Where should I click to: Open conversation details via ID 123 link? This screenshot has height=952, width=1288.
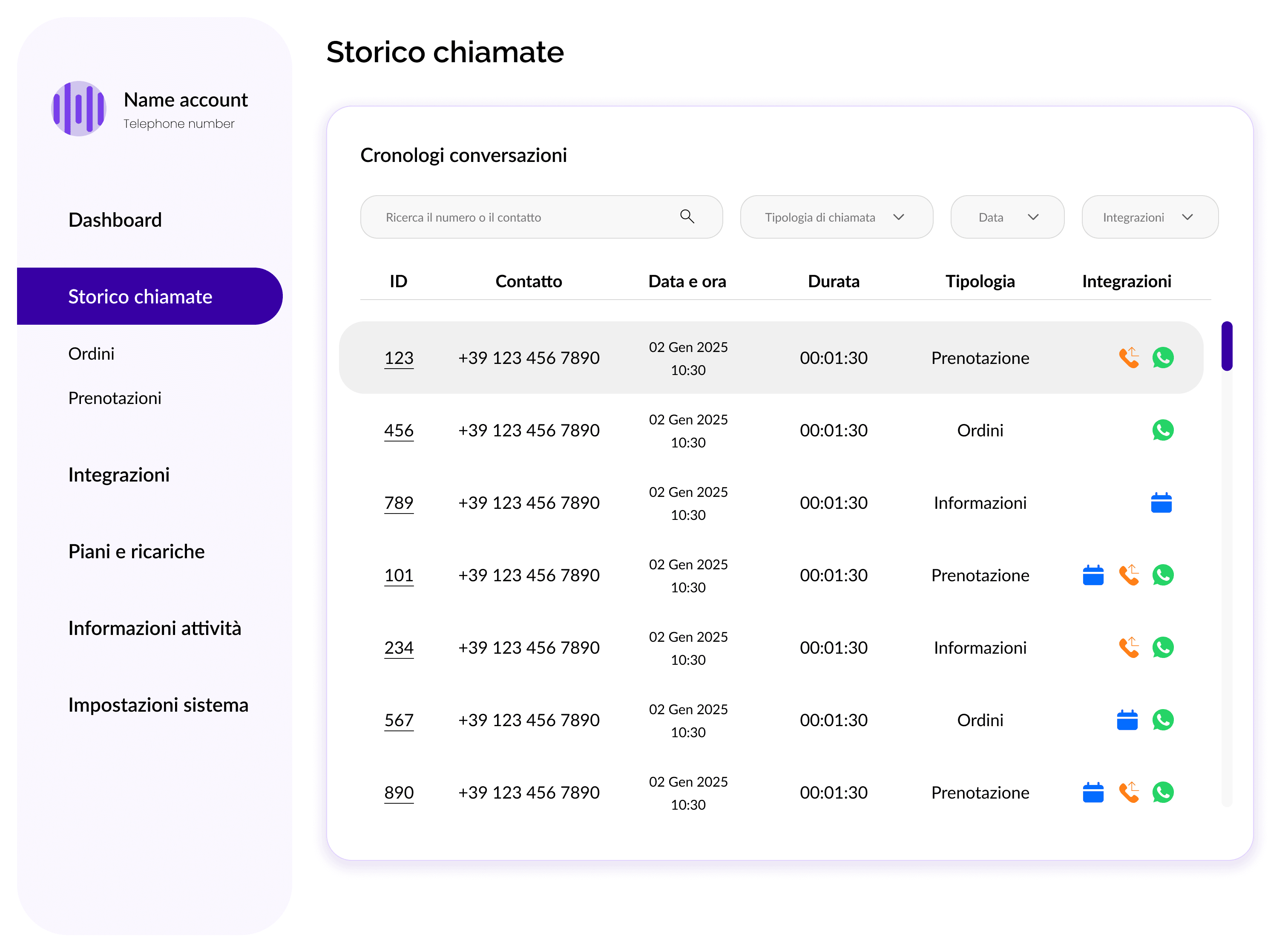pos(399,357)
